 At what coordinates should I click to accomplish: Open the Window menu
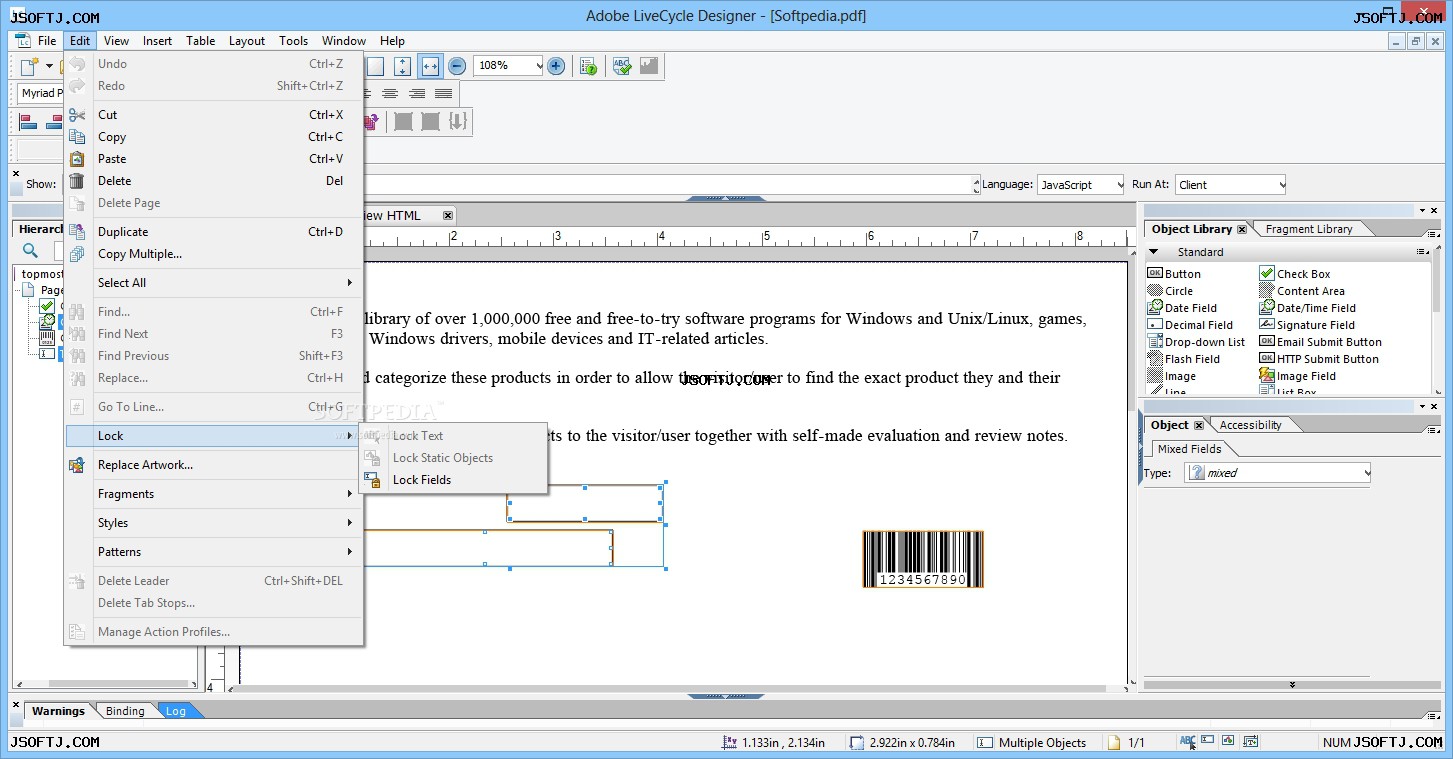pyautogui.click(x=343, y=41)
